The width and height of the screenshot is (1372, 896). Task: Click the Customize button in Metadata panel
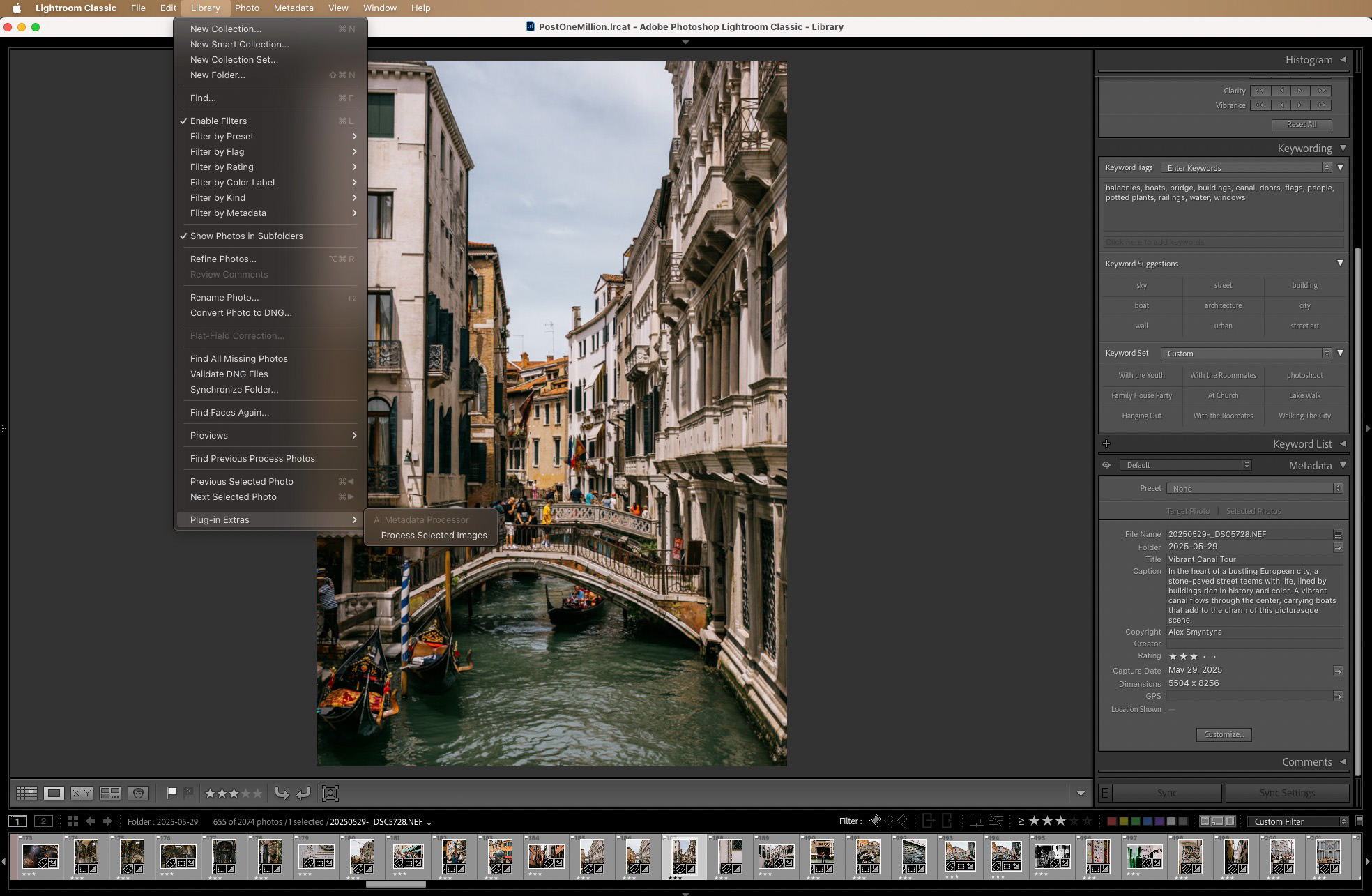[x=1224, y=734]
